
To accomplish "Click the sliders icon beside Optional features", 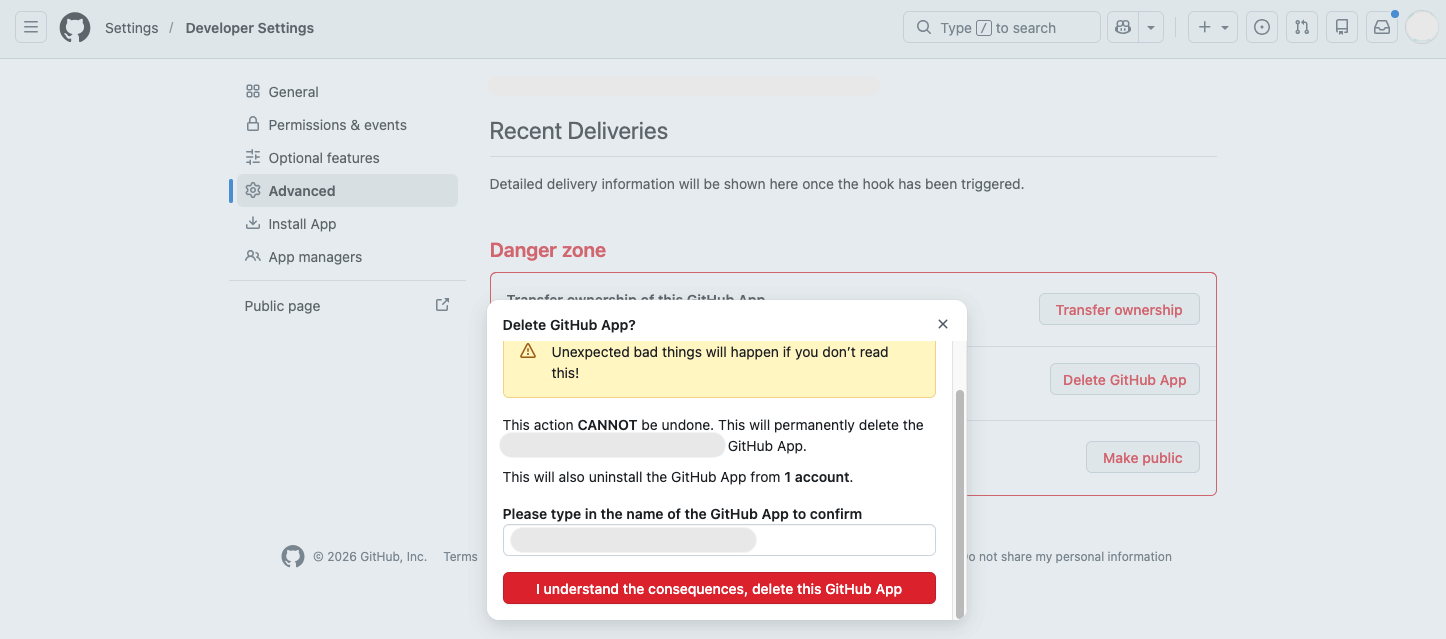I will point(253,157).
